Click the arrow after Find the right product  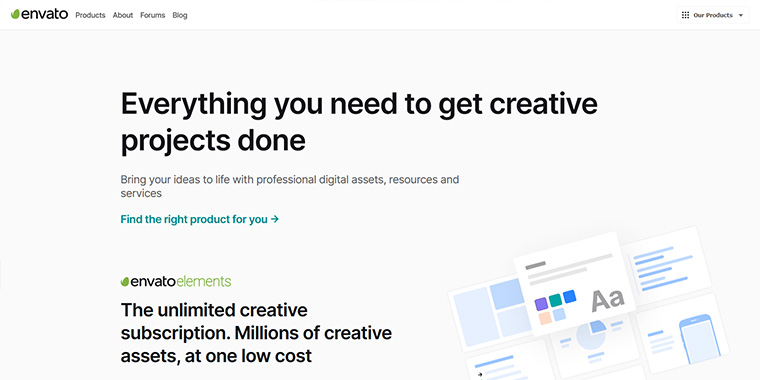click(x=275, y=219)
